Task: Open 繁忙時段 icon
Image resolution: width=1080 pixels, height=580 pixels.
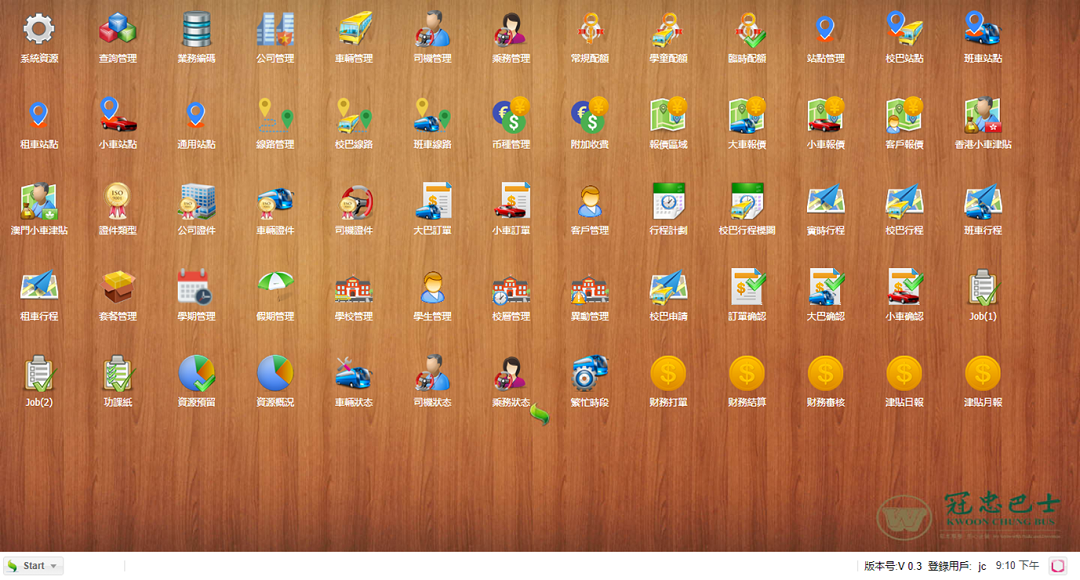Action: click(589, 374)
